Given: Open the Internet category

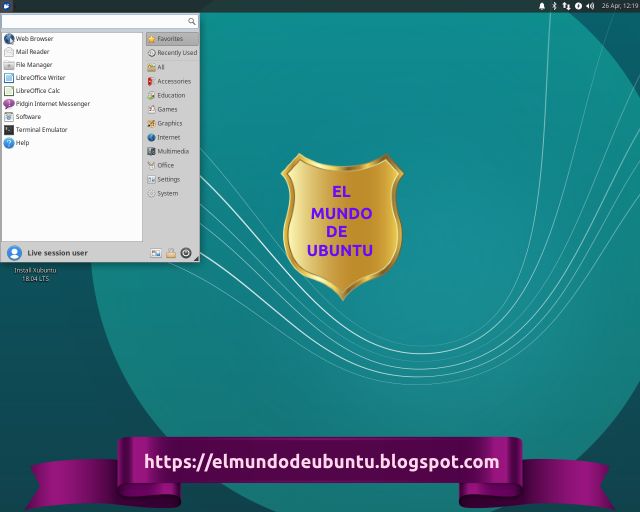Looking at the screenshot, I should click(x=172, y=137).
